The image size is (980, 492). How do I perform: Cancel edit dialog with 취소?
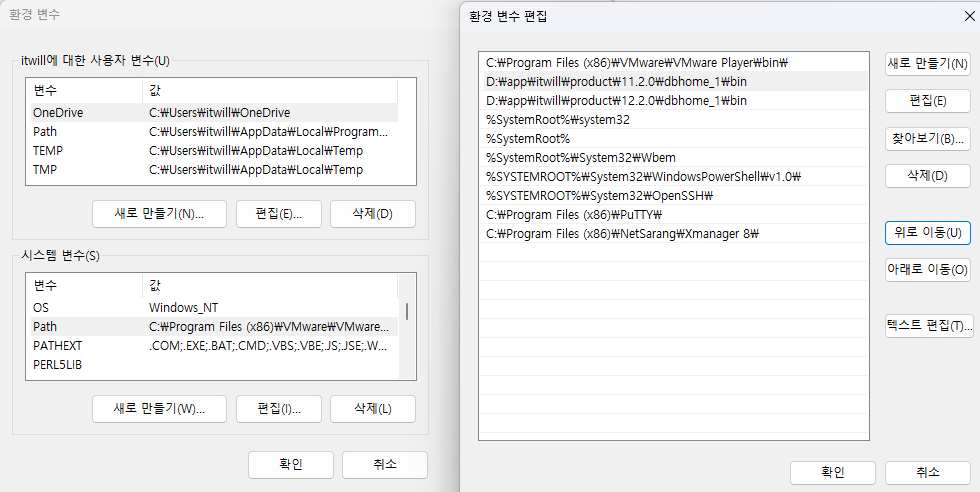[928, 473]
